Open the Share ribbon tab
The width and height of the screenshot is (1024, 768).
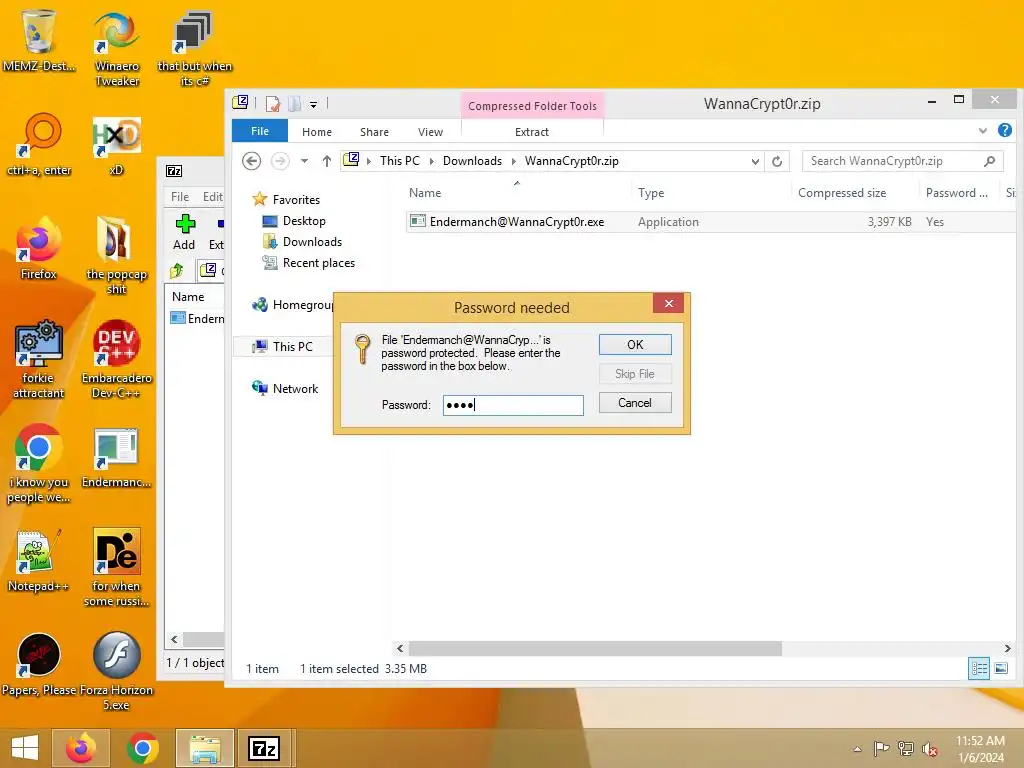click(x=374, y=132)
